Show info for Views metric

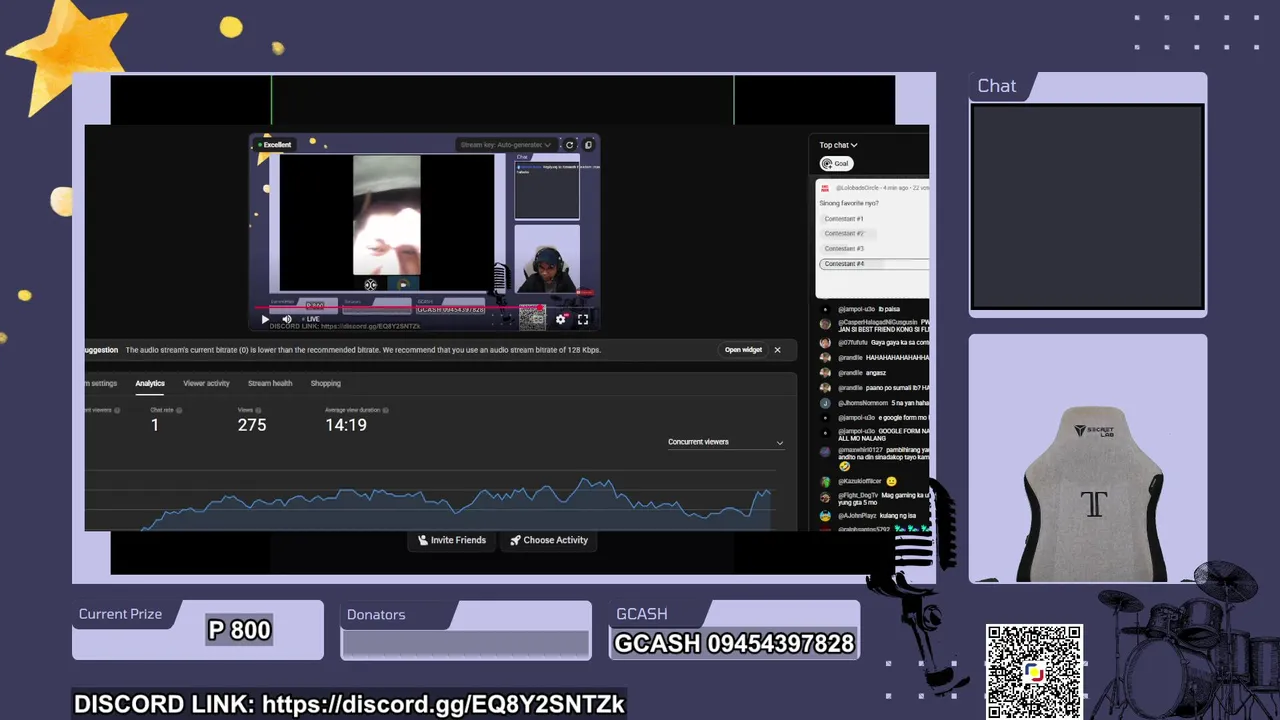[x=259, y=410]
